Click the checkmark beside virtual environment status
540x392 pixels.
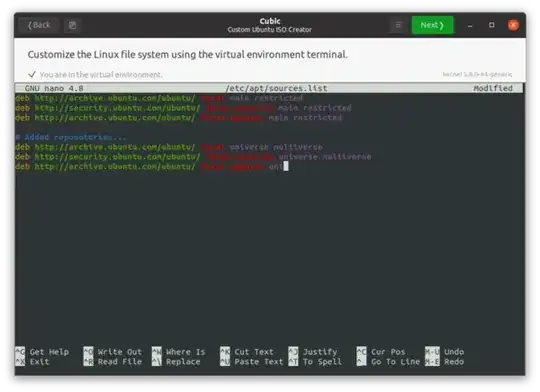pyautogui.click(x=32, y=74)
